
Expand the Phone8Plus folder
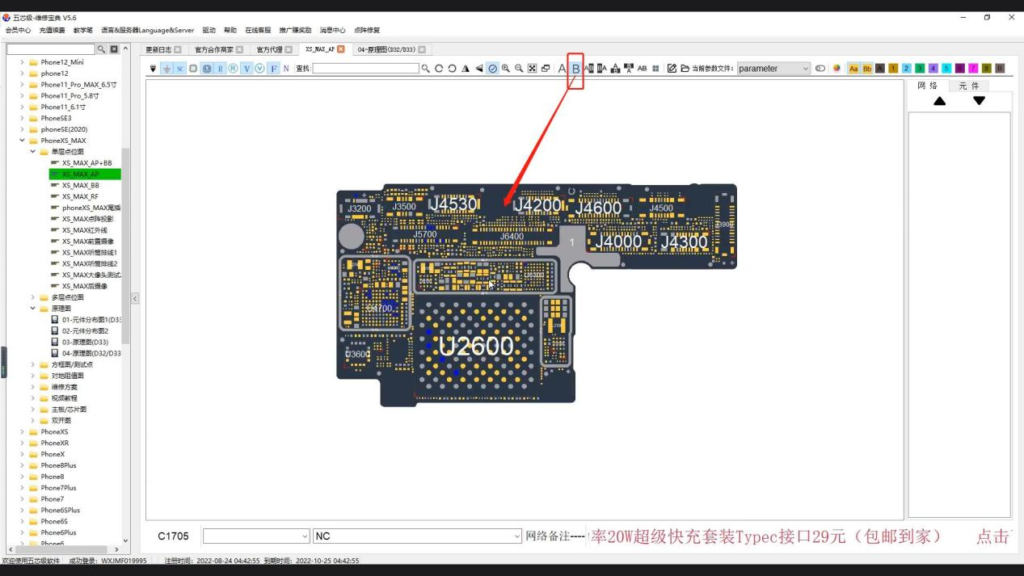pos(22,466)
